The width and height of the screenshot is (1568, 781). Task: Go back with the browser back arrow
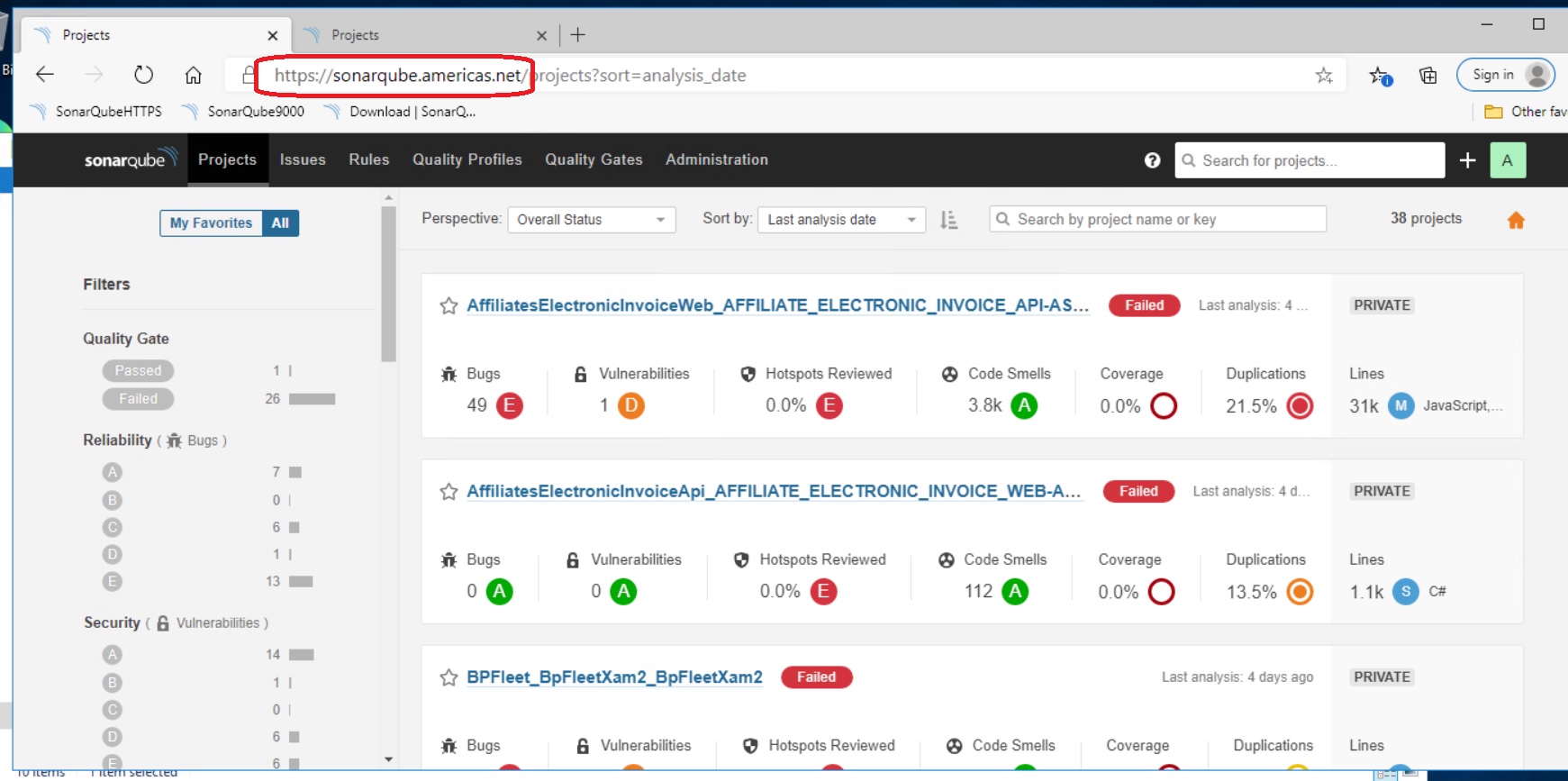tap(45, 75)
